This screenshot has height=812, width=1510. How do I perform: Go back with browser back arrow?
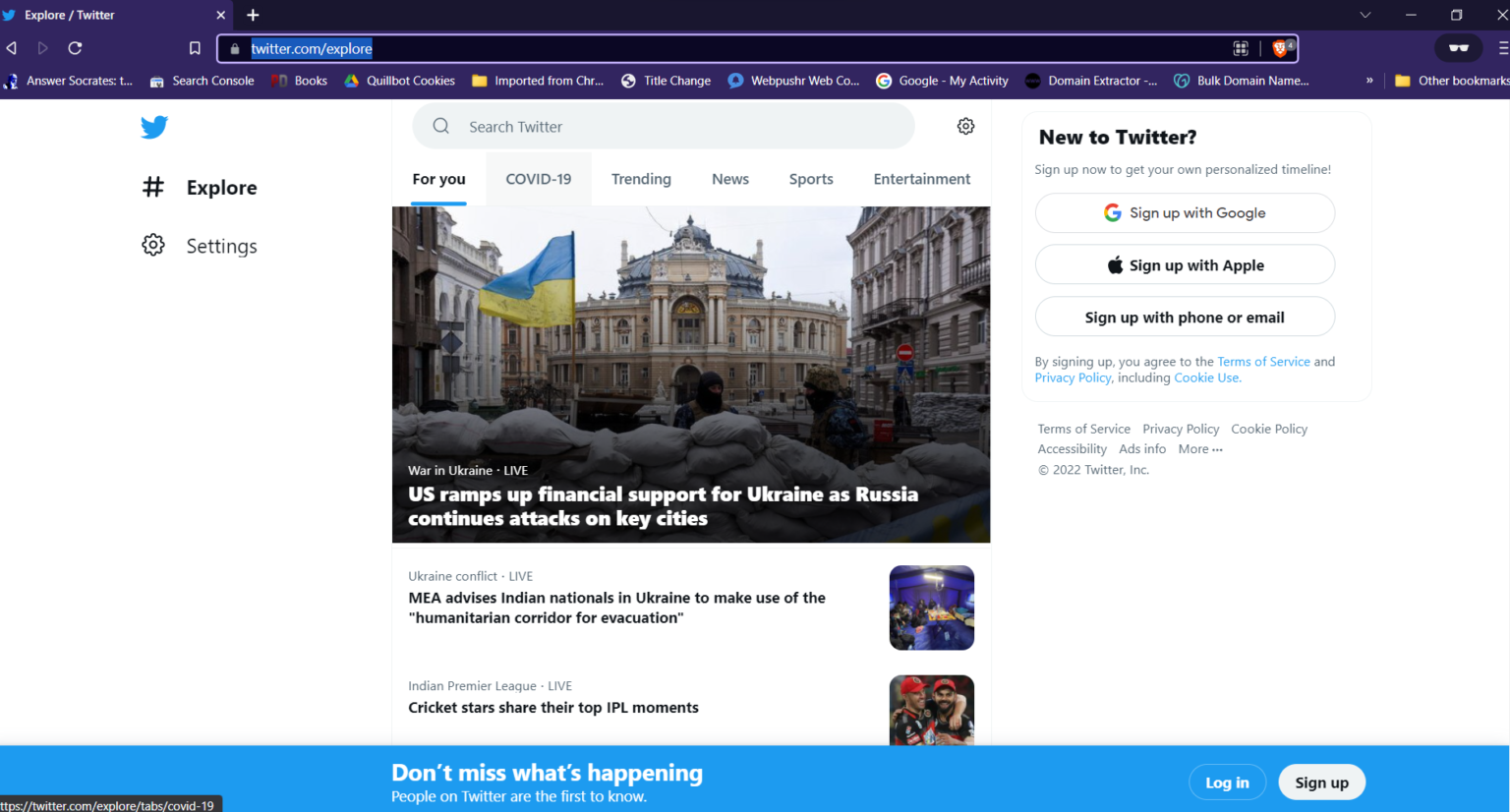12,48
